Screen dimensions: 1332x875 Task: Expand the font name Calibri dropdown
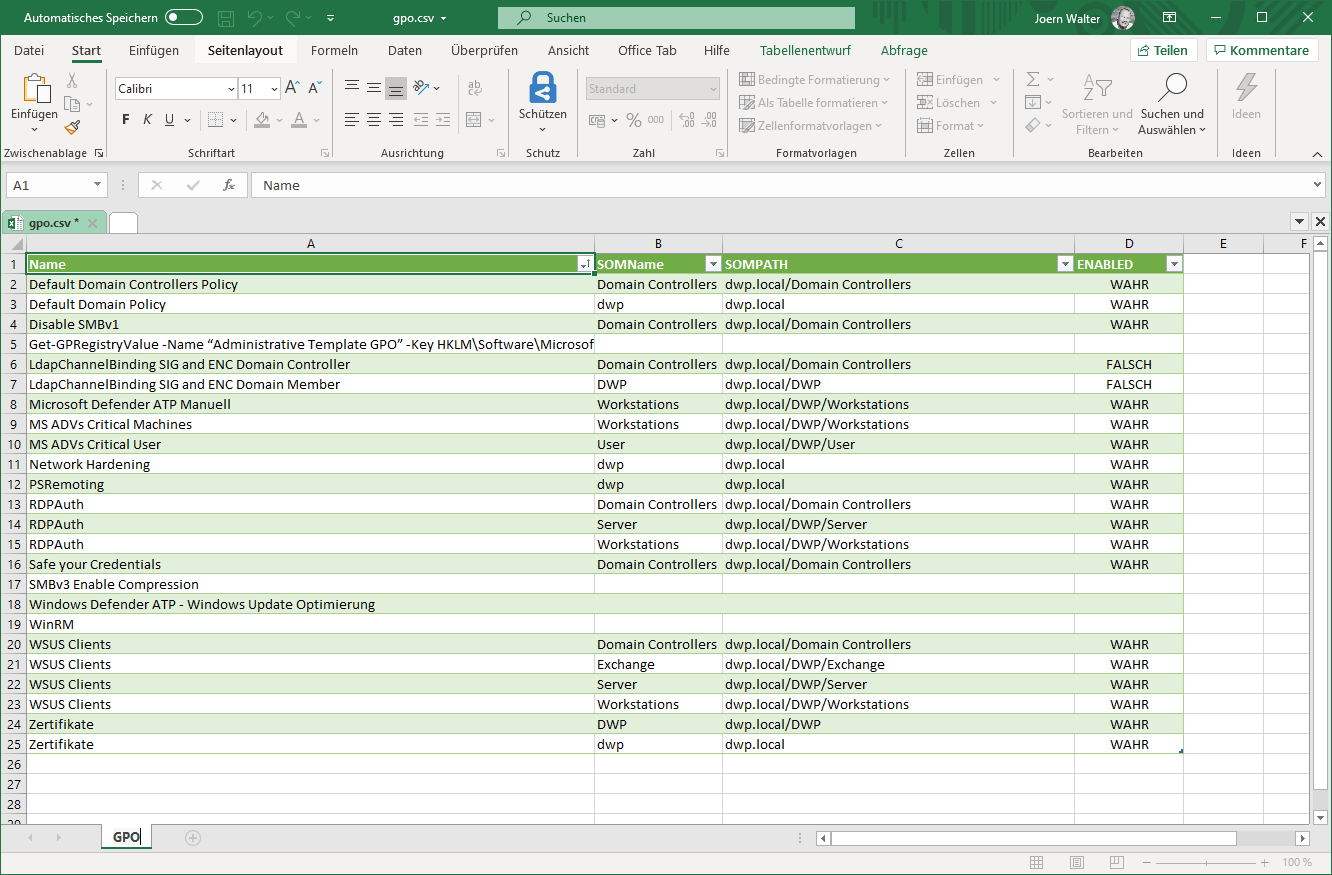pyautogui.click(x=229, y=89)
